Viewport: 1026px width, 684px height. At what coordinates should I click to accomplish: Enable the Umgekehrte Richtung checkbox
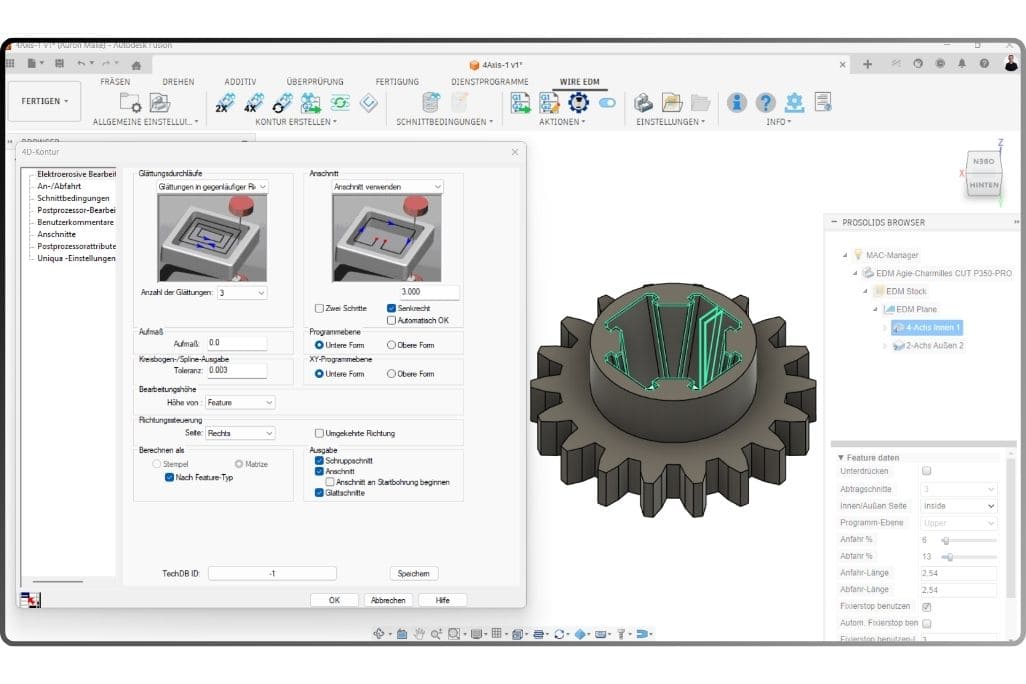pyautogui.click(x=319, y=433)
